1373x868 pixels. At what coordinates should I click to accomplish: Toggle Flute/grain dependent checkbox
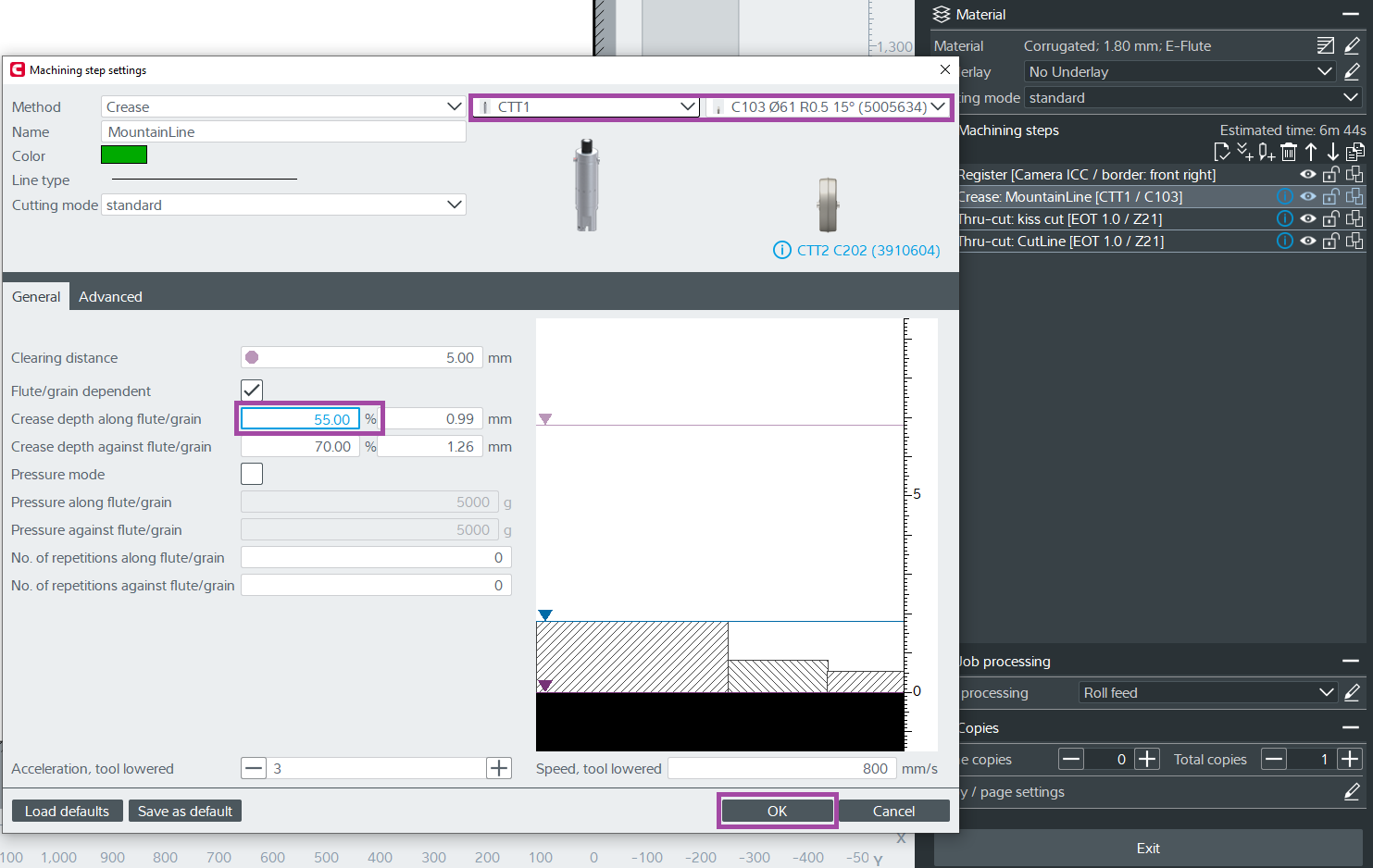pyautogui.click(x=252, y=391)
